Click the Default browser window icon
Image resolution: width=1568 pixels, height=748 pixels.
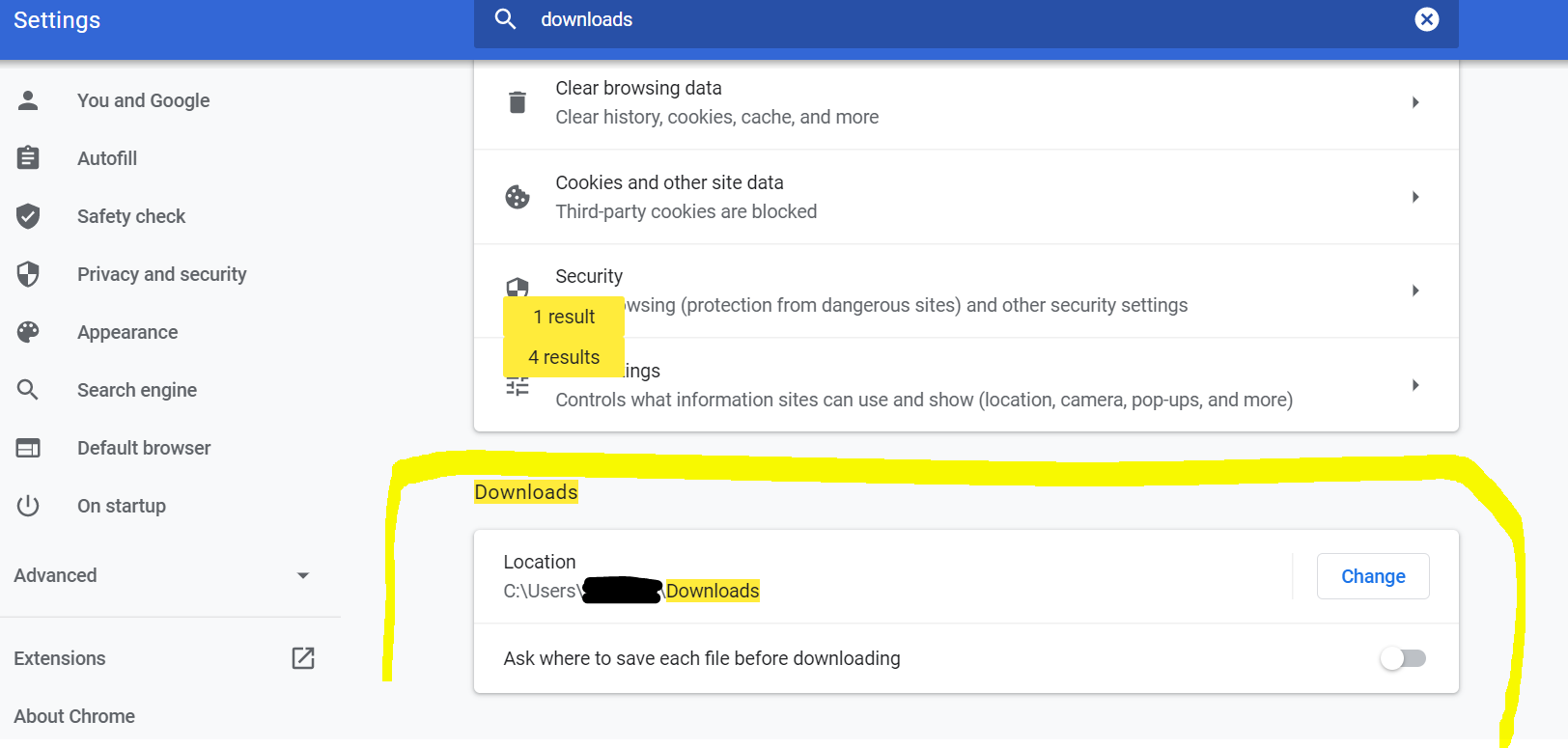(28, 448)
